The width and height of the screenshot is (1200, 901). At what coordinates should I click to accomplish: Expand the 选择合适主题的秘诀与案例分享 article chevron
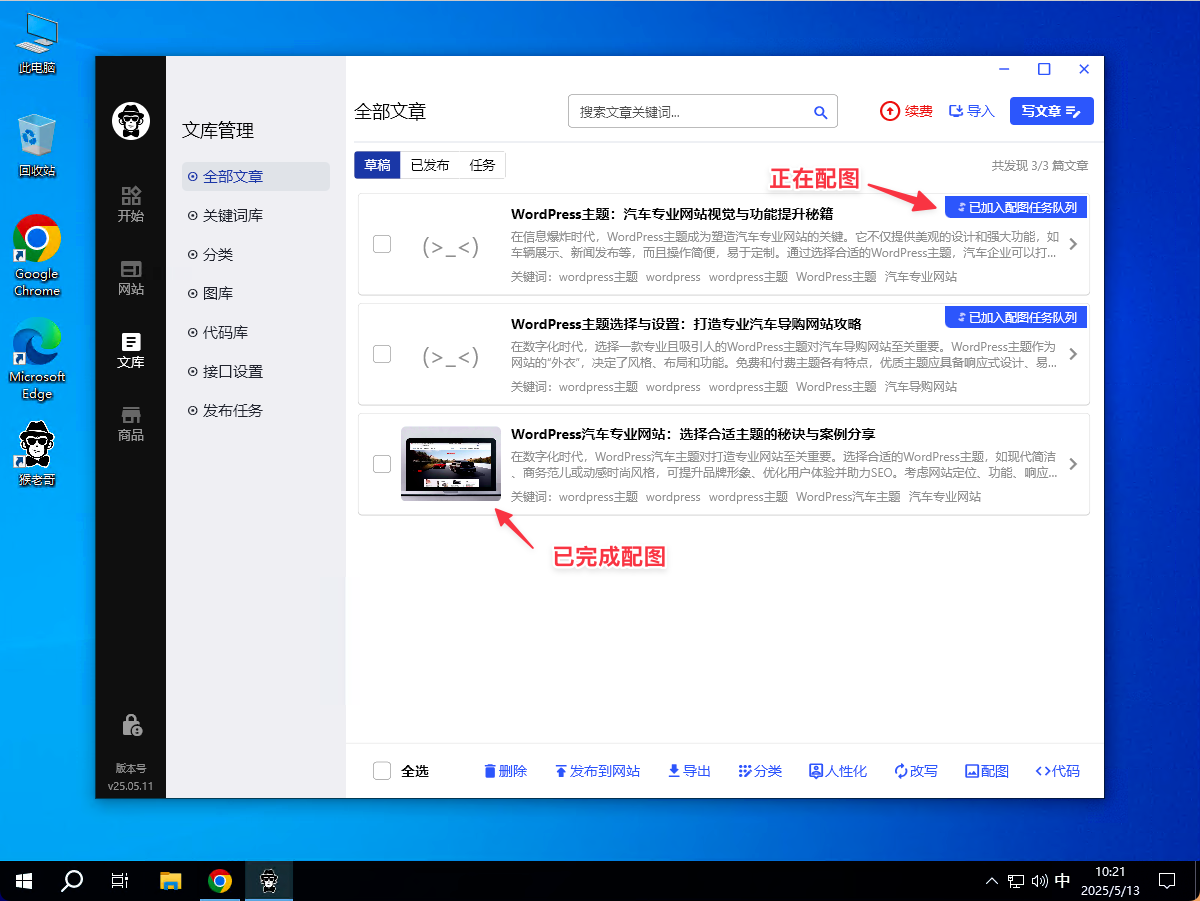point(1073,464)
